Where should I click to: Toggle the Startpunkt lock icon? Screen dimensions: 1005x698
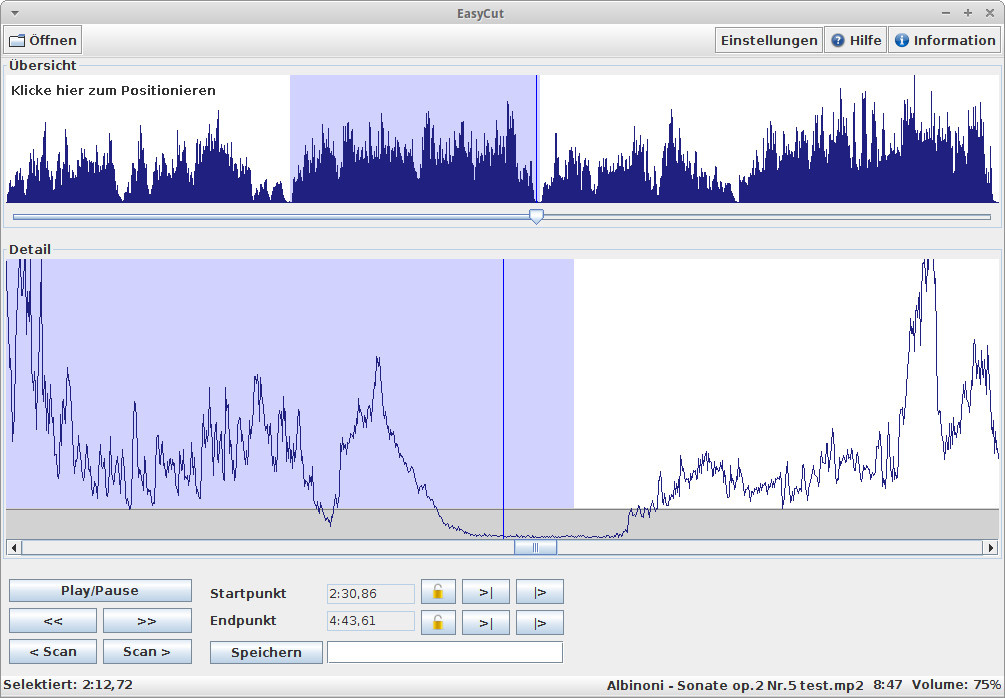[x=438, y=592]
